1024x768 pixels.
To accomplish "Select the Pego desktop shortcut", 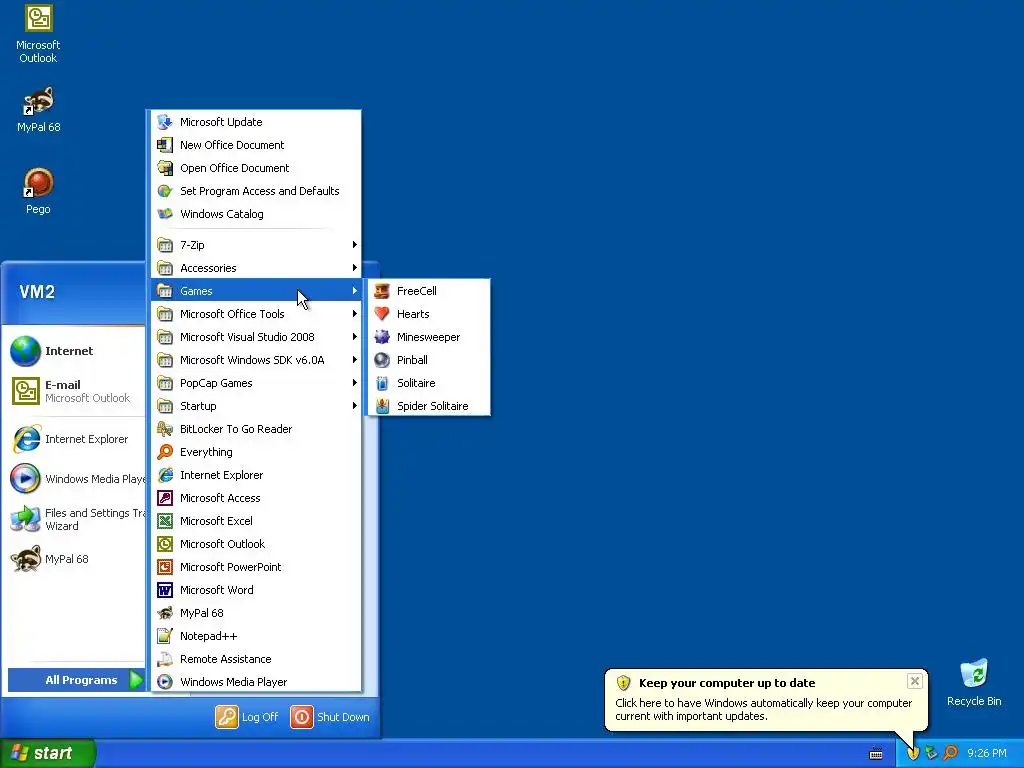I will tap(38, 191).
